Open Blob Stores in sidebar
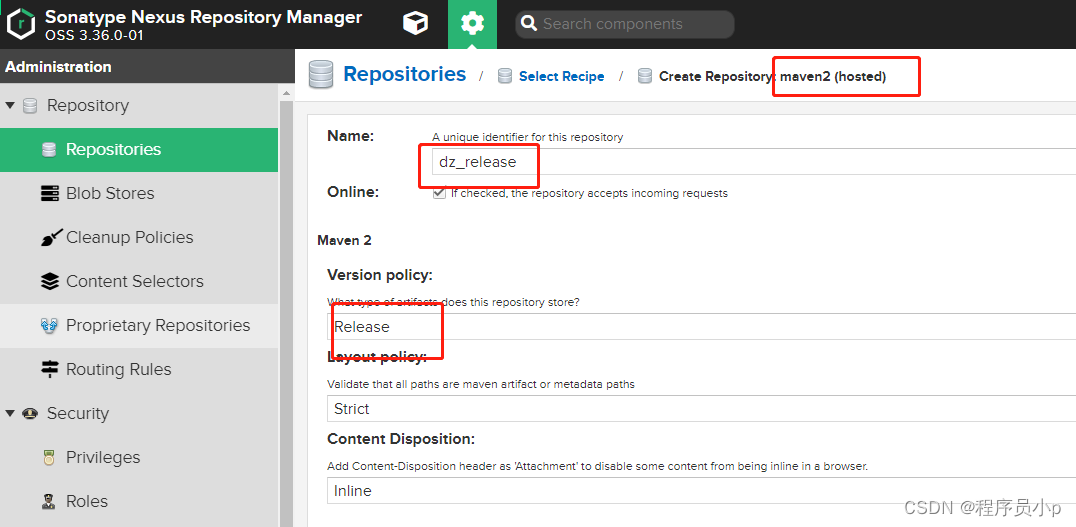This screenshot has height=527, width=1076. tap(139, 194)
